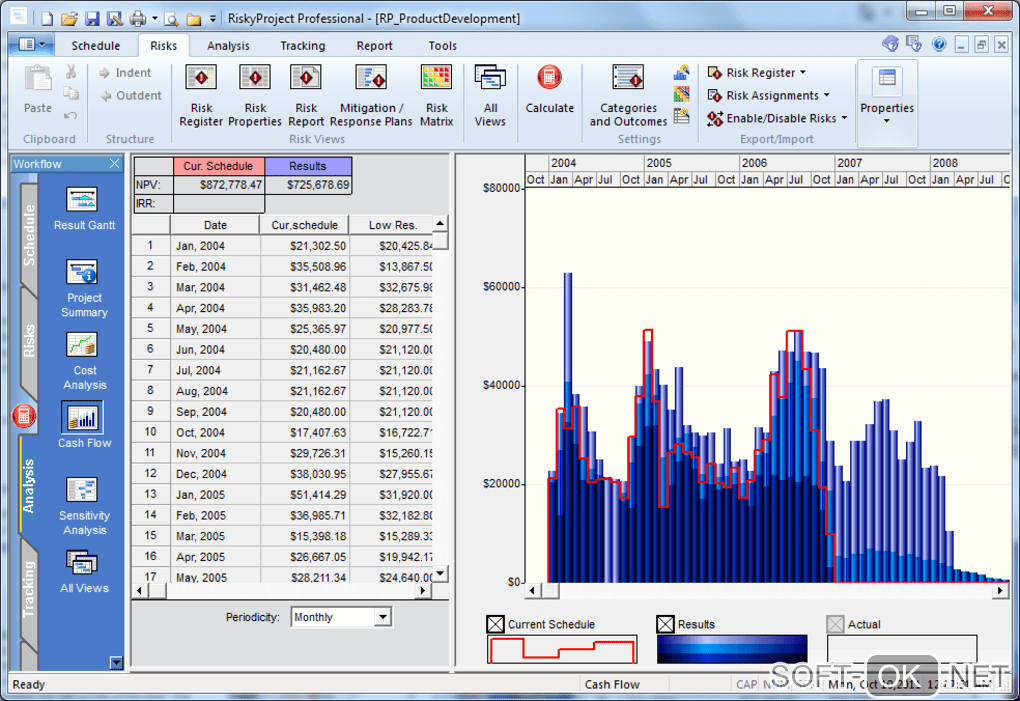Toggle the Current Schedule checkbox
1020x701 pixels.
[496, 624]
